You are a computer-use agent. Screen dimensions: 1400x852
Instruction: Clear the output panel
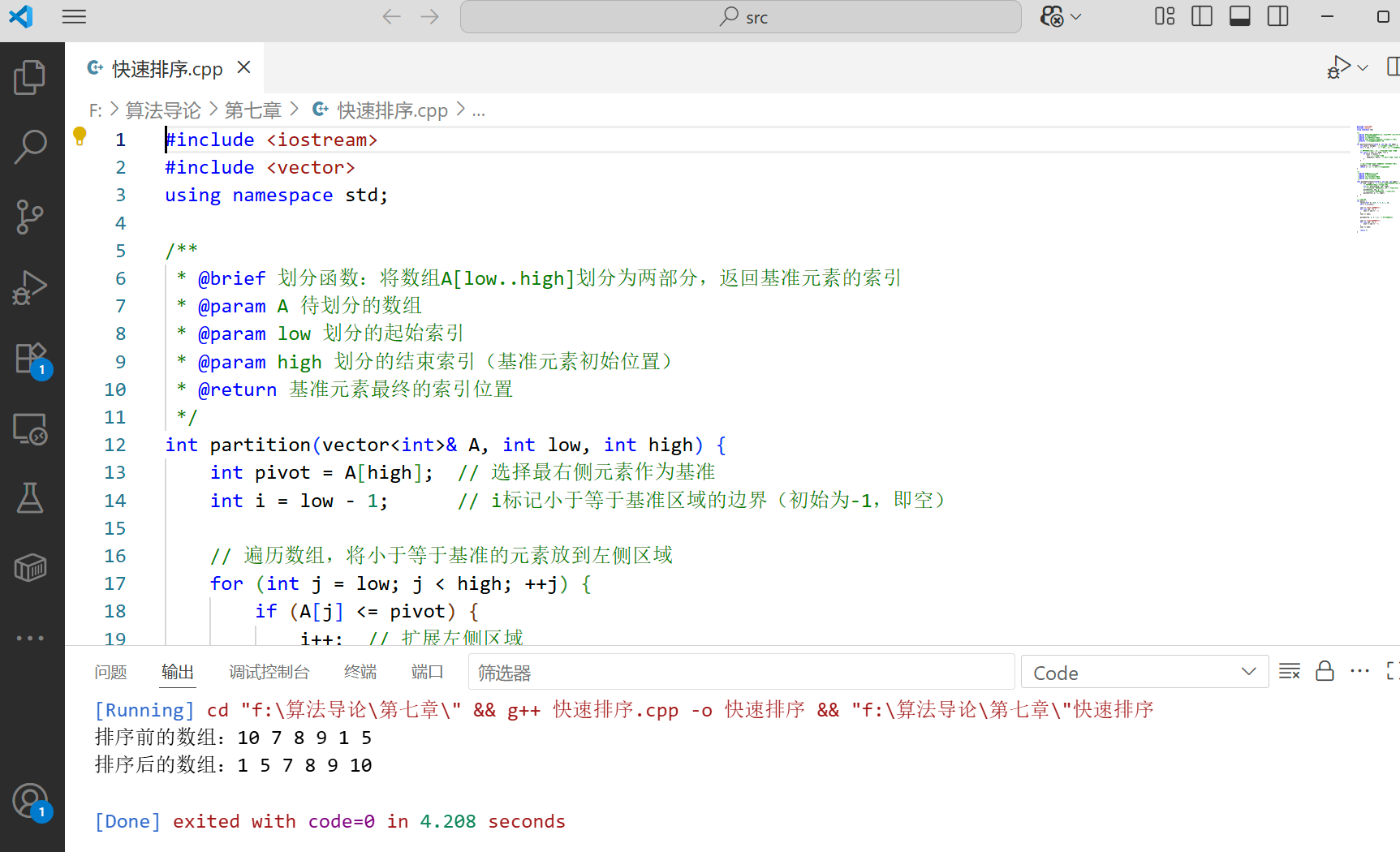tap(1290, 671)
